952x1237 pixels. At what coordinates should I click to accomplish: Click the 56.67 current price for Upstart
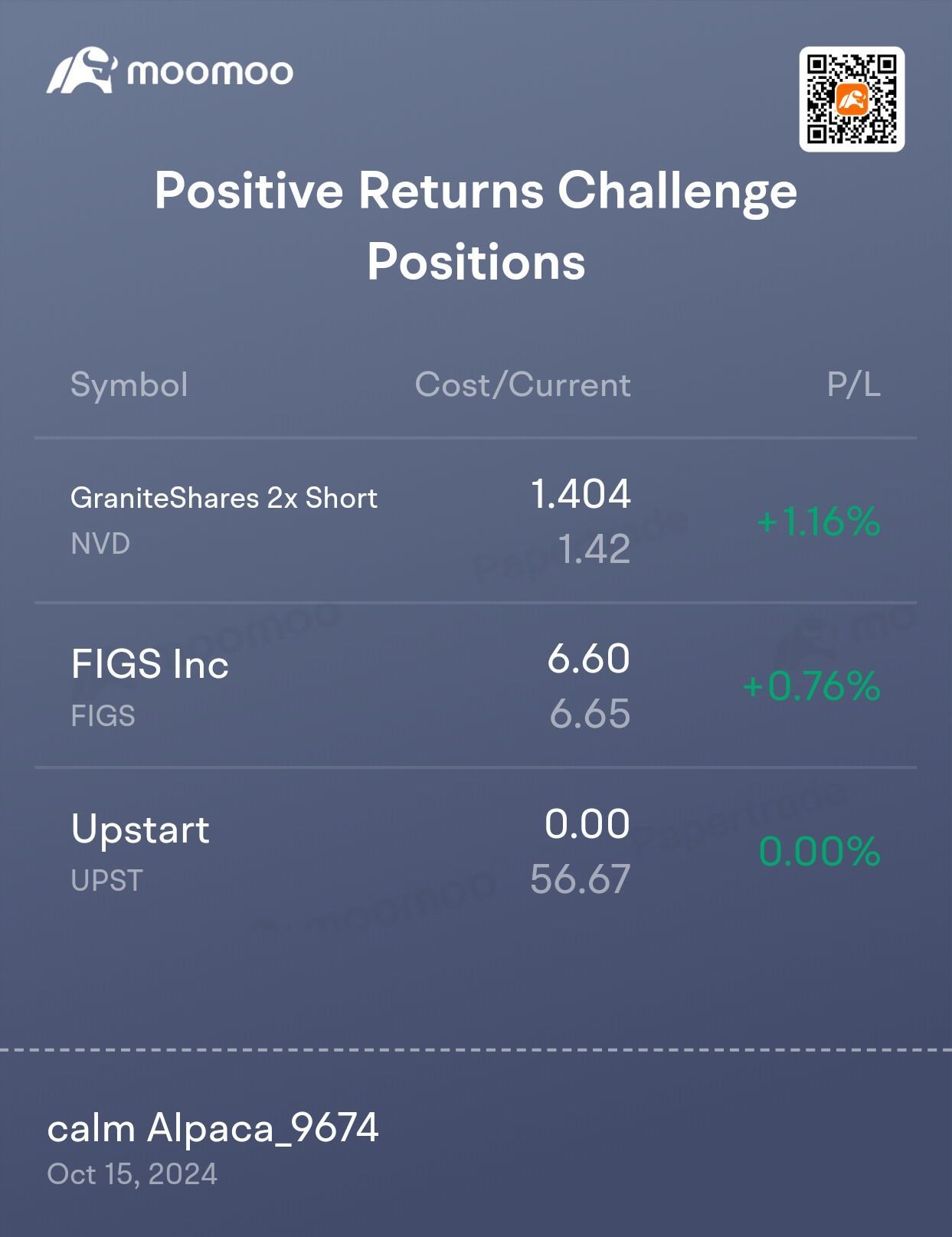[581, 879]
